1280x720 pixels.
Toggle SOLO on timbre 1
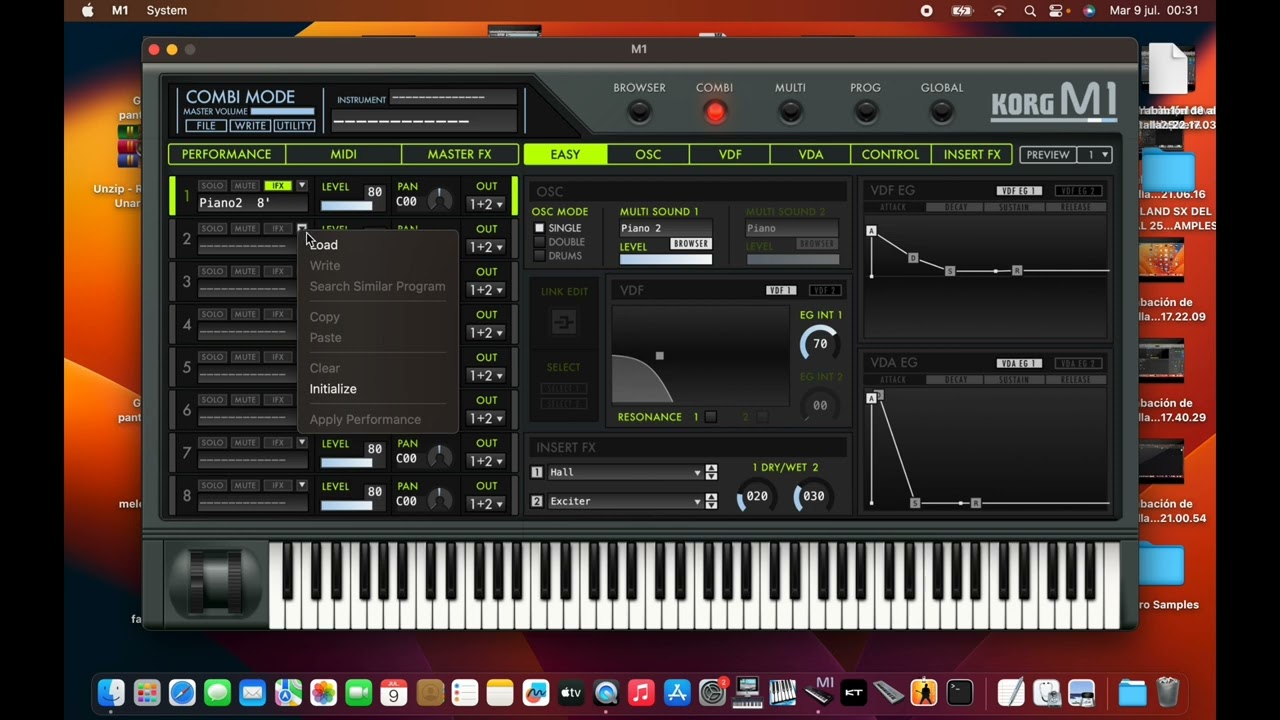tap(212, 186)
